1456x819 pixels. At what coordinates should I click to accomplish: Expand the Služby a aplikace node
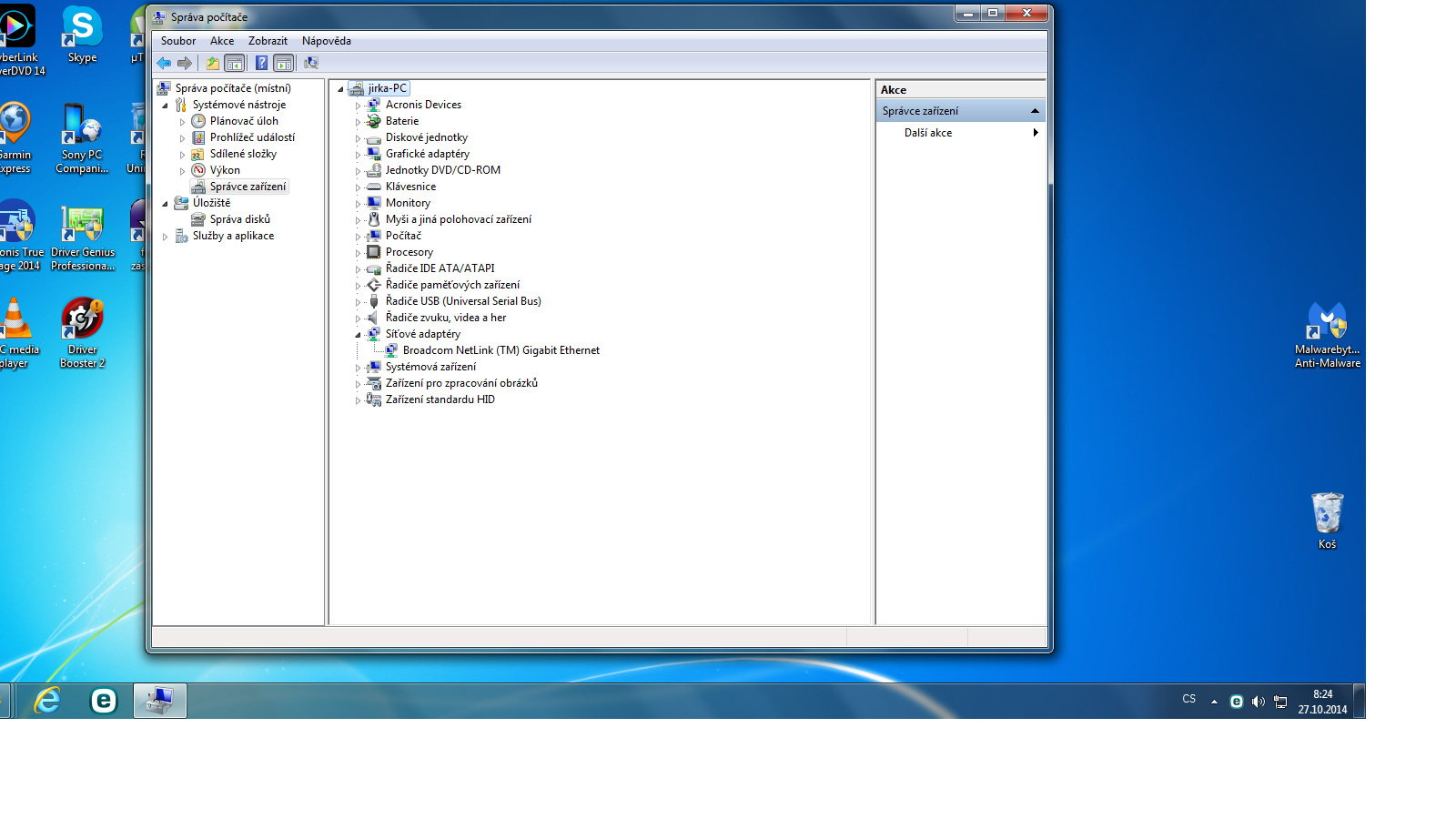(x=166, y=237)
